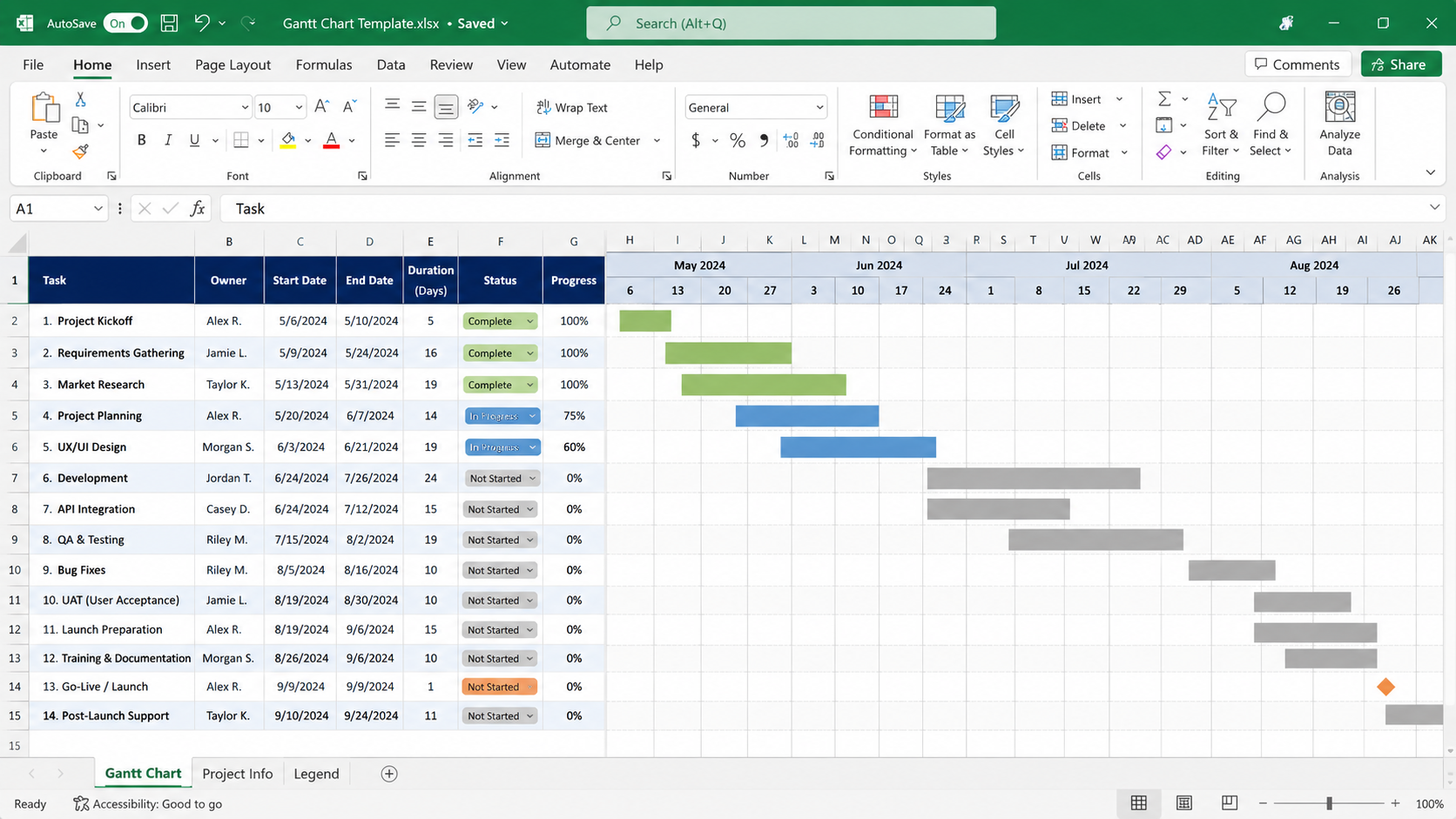The width and height of the screenshot is (1456, 819).
Task: Click the Insert Function fx icon
Action: point(198,208)
